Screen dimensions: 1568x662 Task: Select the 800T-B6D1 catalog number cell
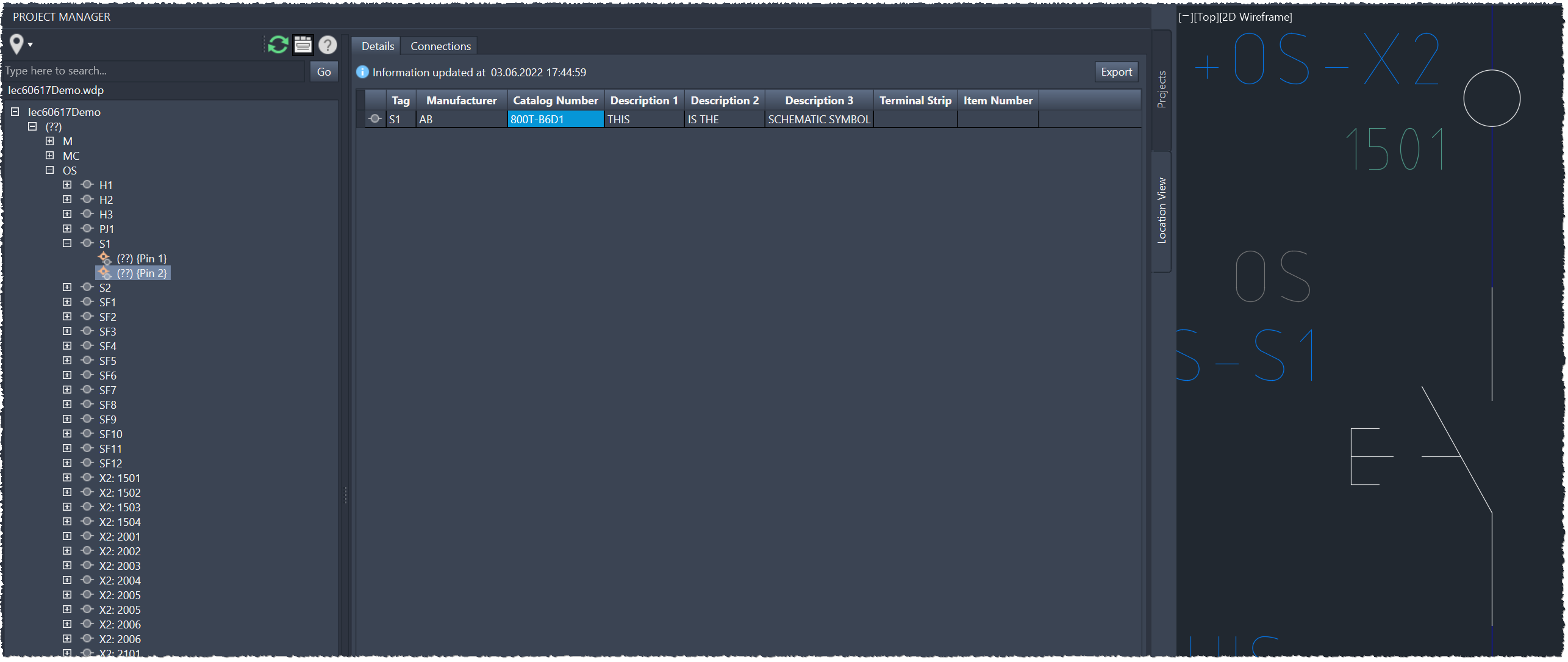pyautogui.click(x=555, y=119)
